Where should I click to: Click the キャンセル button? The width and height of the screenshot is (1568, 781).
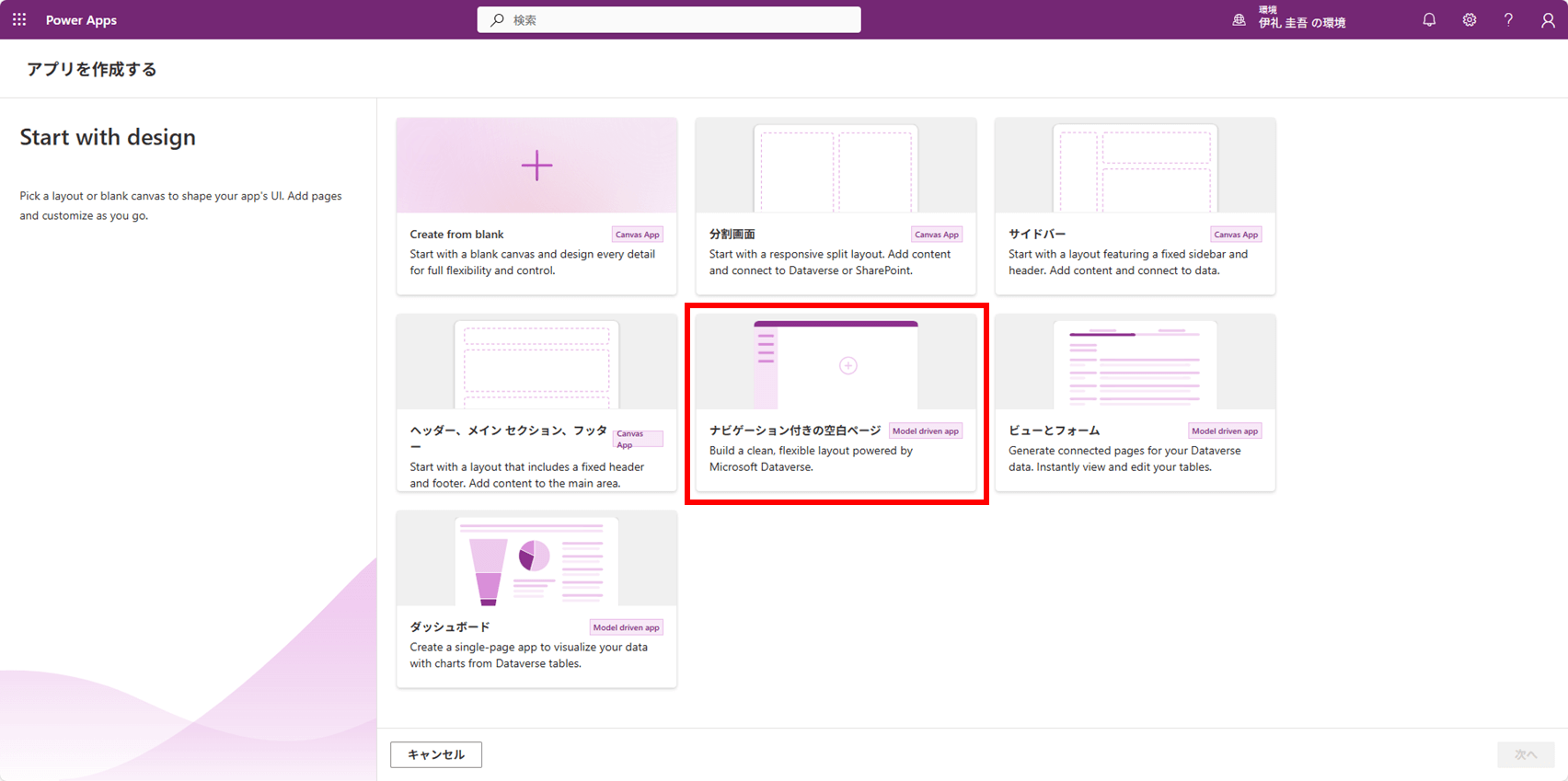[436, 754]
